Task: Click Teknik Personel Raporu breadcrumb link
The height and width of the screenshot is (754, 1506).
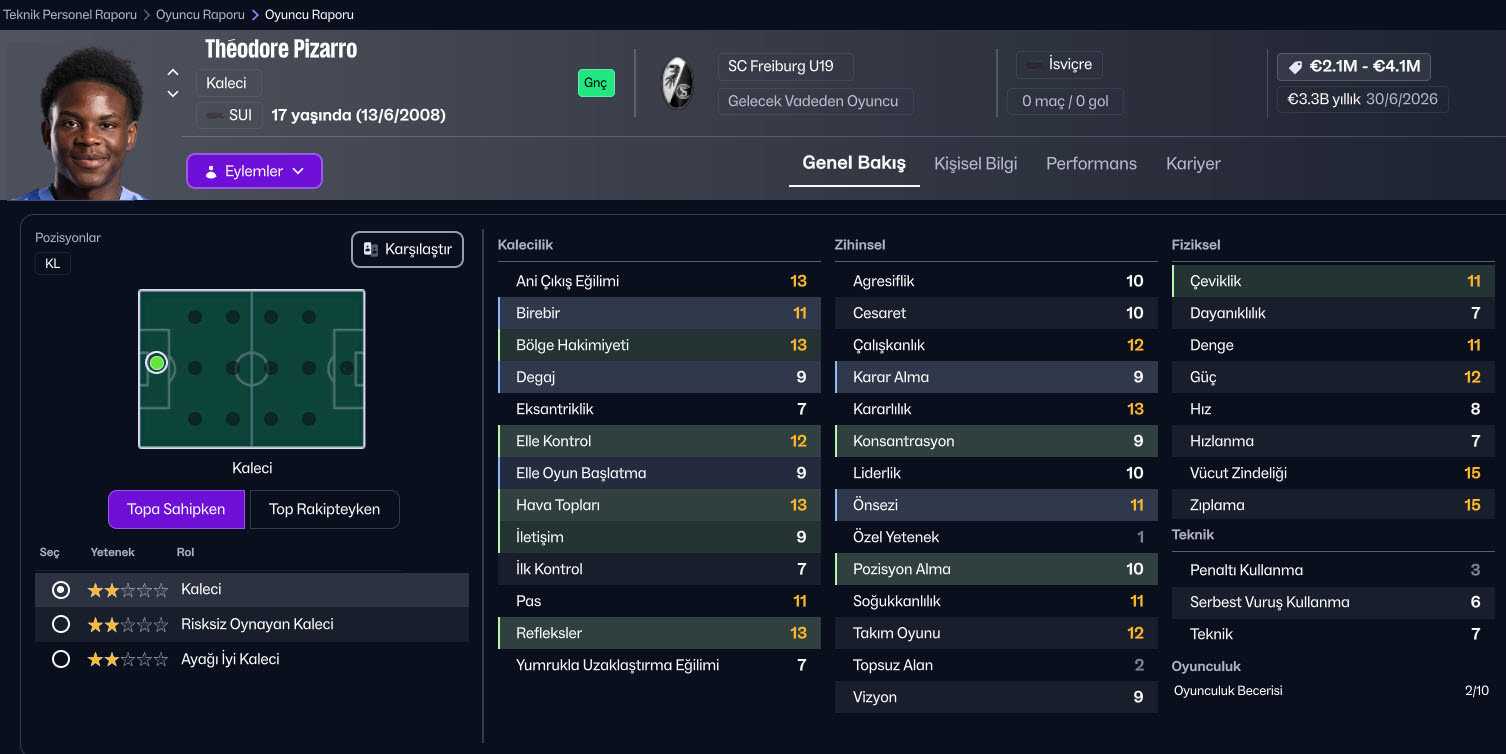Action: (x=70, y=15)
